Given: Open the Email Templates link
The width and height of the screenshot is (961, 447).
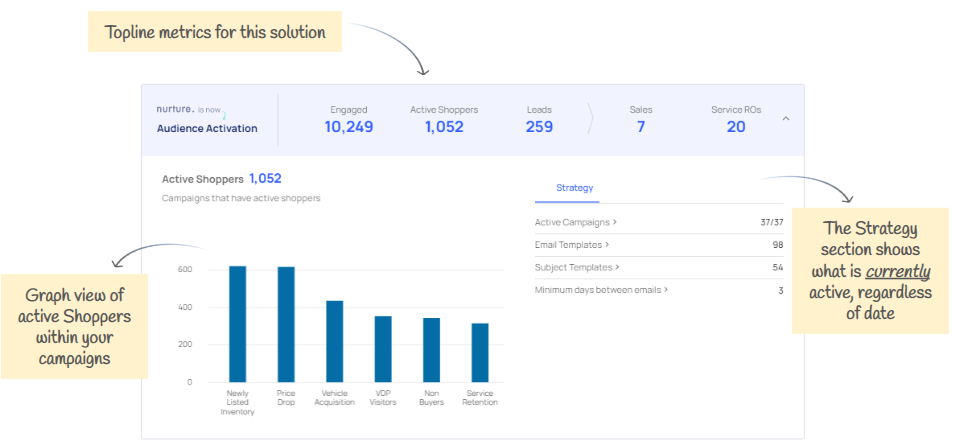Looking at the screenshot, I should coord(572,244).
